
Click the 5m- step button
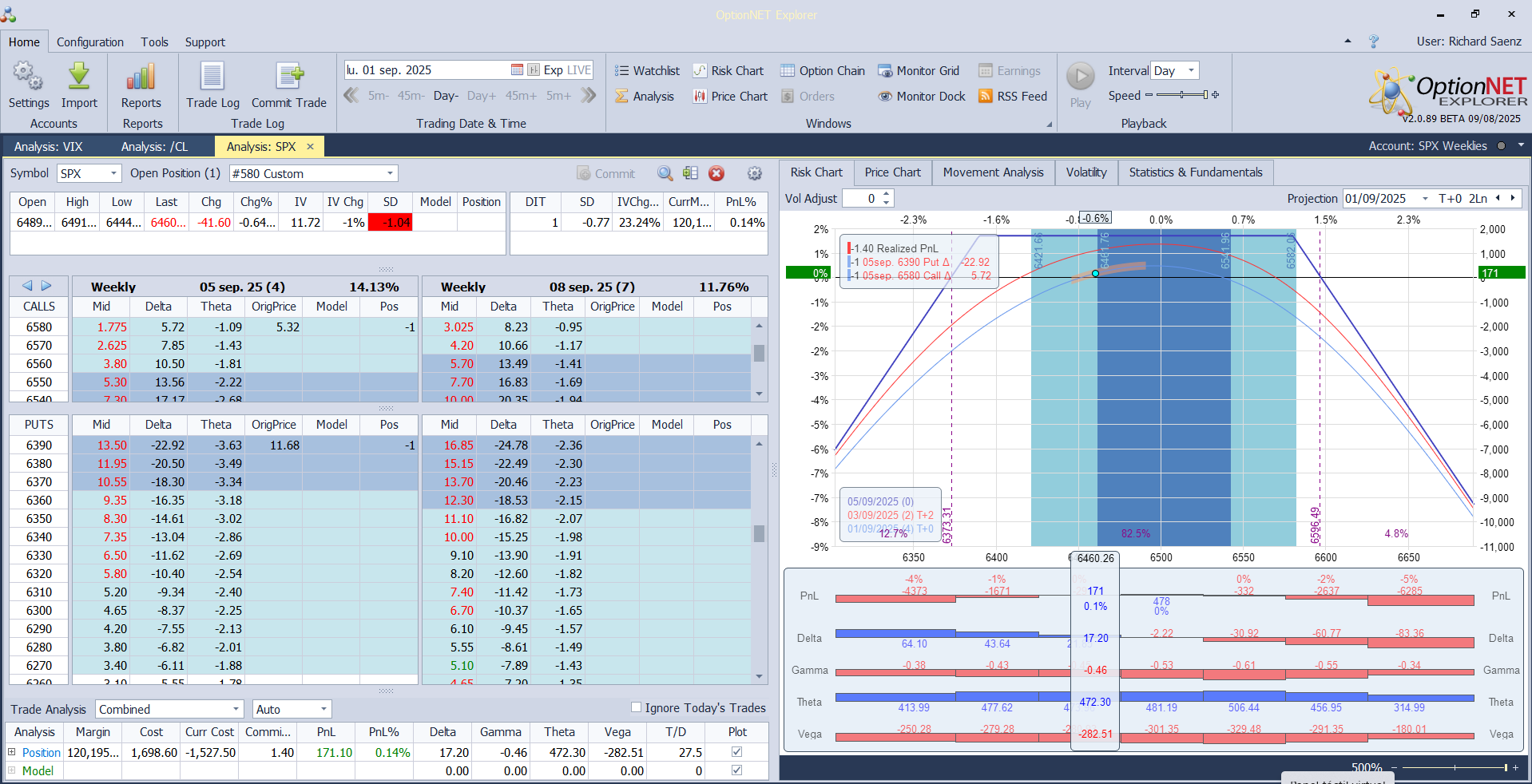point(379,96)
